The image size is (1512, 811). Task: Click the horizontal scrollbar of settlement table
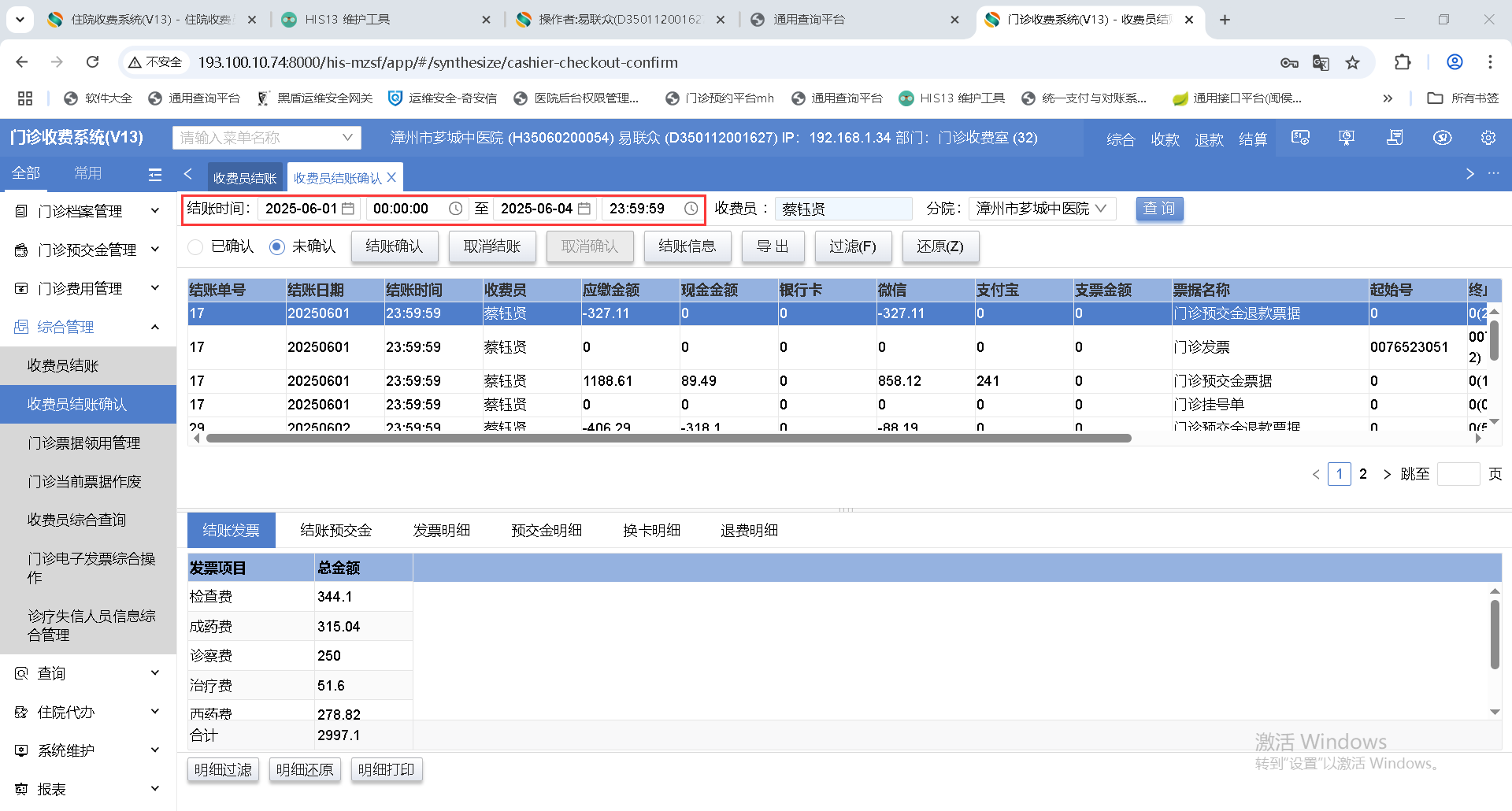[x=668, y=439]
